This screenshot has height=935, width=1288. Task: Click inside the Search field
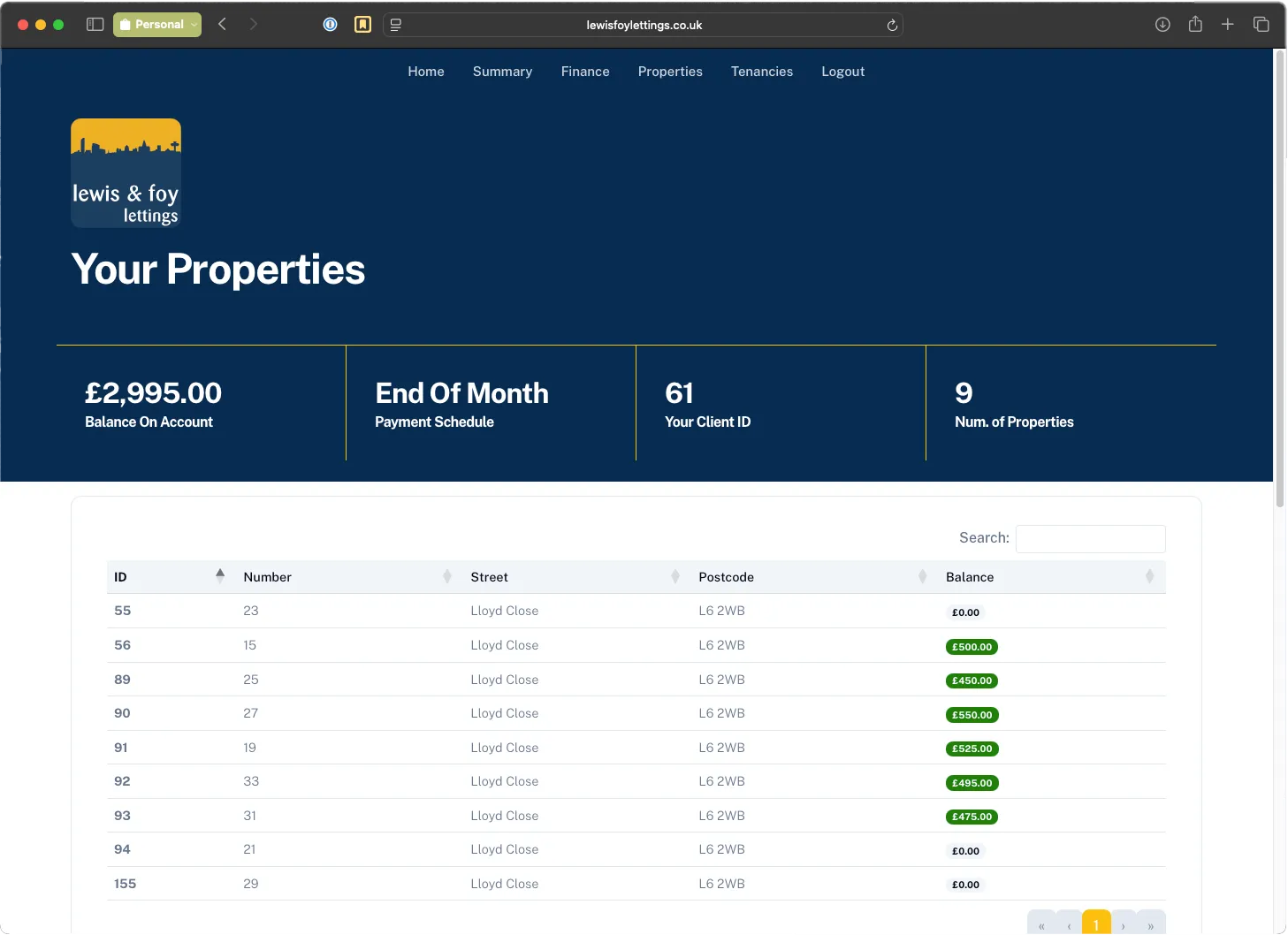[1089, 538]
